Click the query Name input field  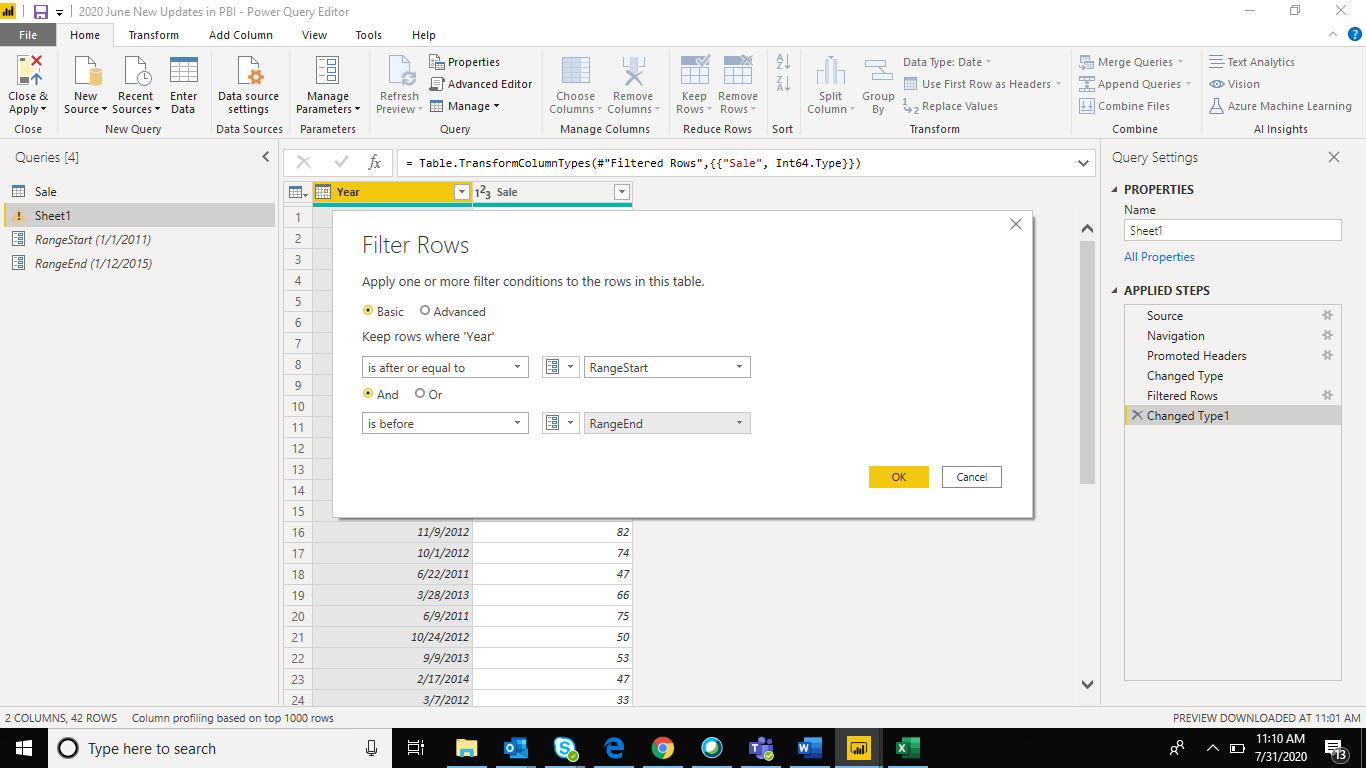pos(1232,230)
